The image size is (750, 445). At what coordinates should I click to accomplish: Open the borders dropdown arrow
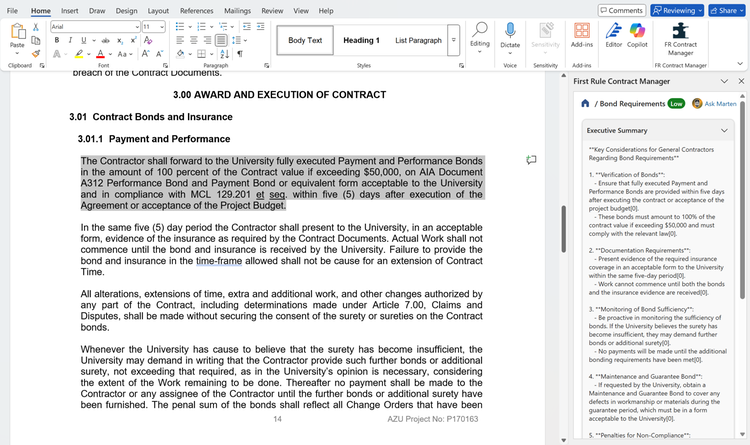click(211, 54)
